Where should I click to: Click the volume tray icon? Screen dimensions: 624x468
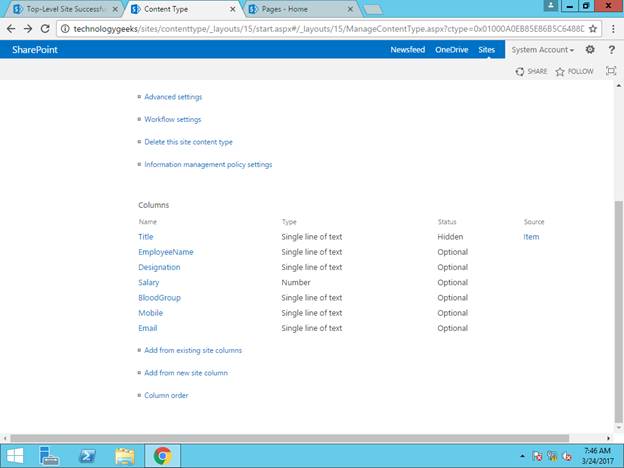567,456
